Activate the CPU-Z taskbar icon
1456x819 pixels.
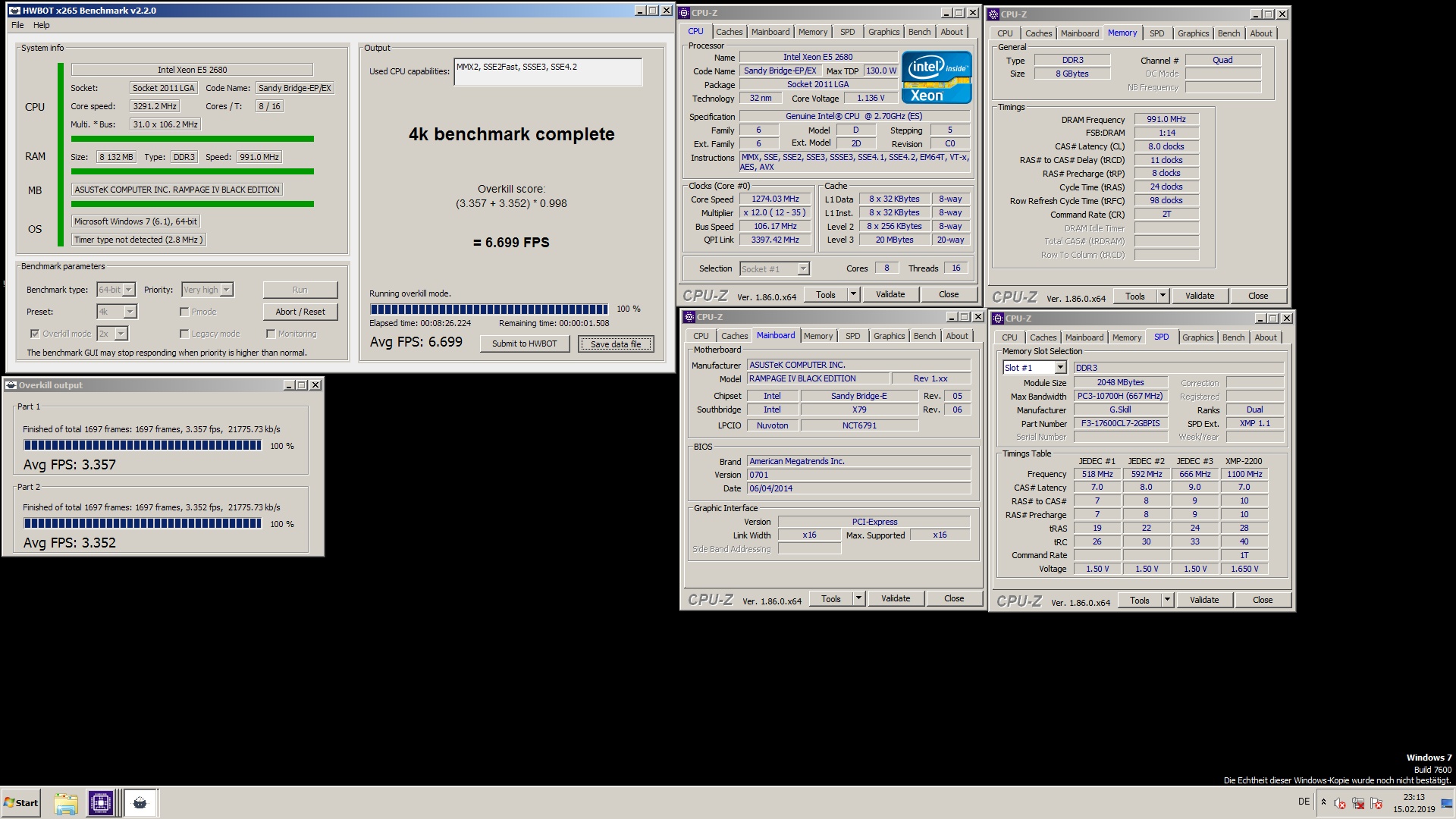[x=101, y=803]
